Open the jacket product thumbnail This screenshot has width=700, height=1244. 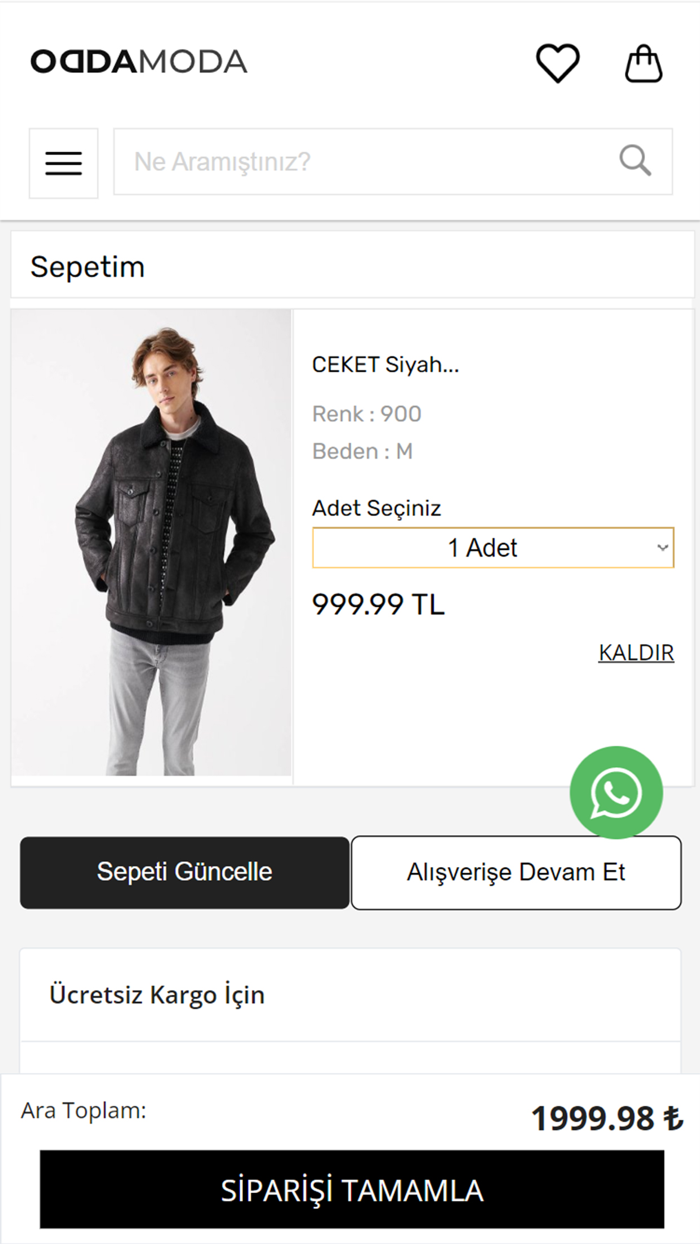pos(151,545)
